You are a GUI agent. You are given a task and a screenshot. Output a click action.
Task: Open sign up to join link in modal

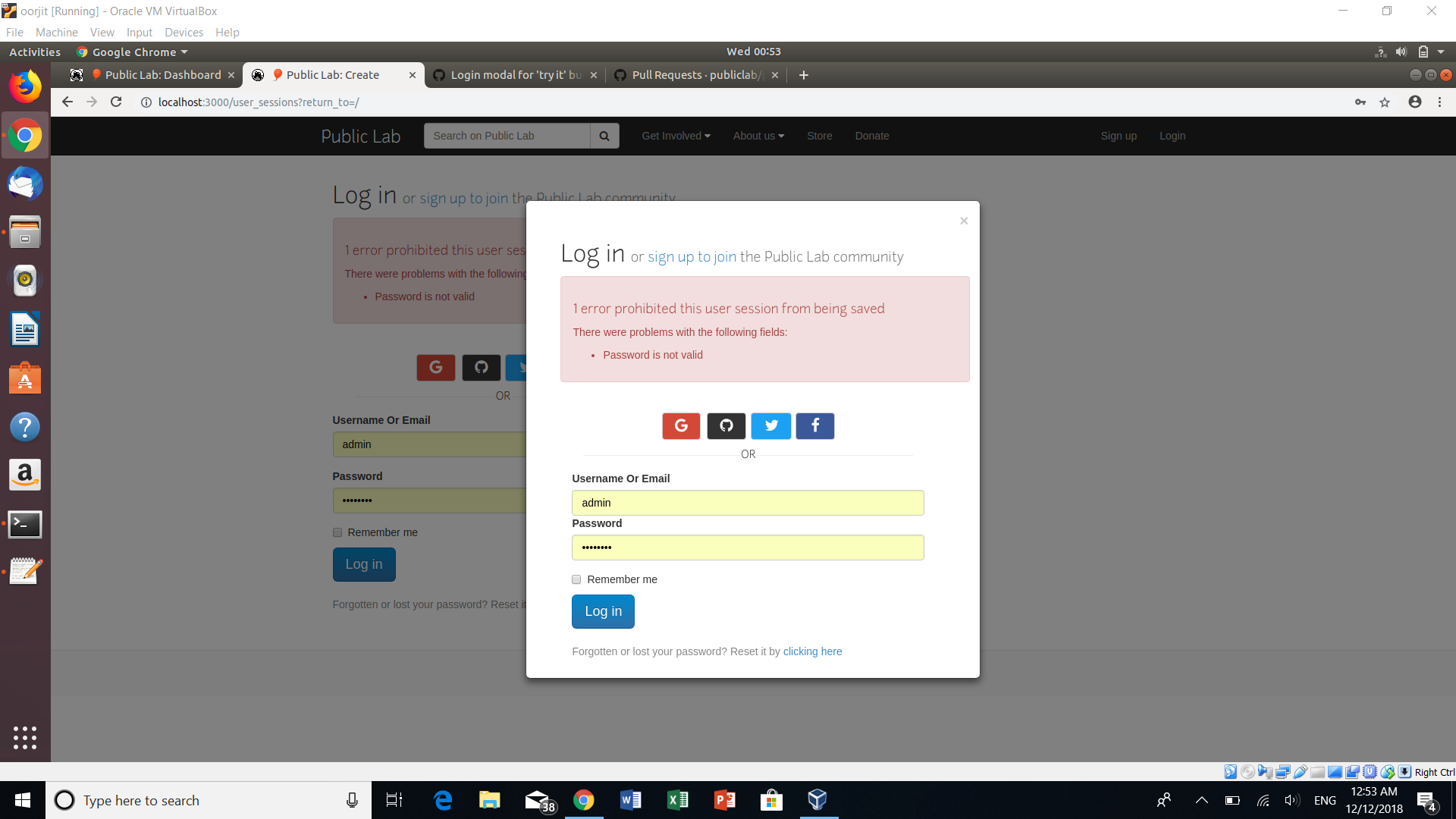692,257
